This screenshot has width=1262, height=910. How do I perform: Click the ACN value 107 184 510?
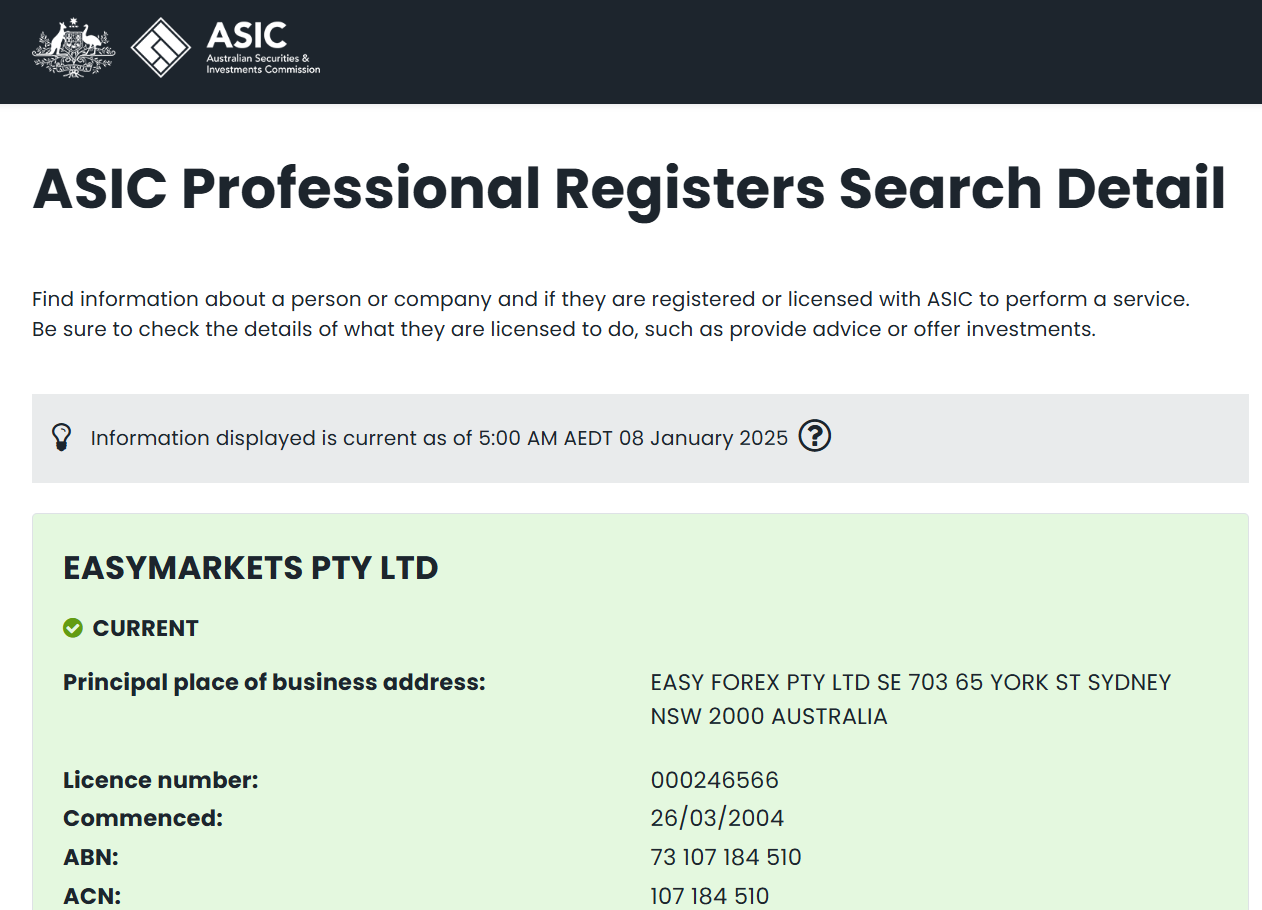click(709, 895)
